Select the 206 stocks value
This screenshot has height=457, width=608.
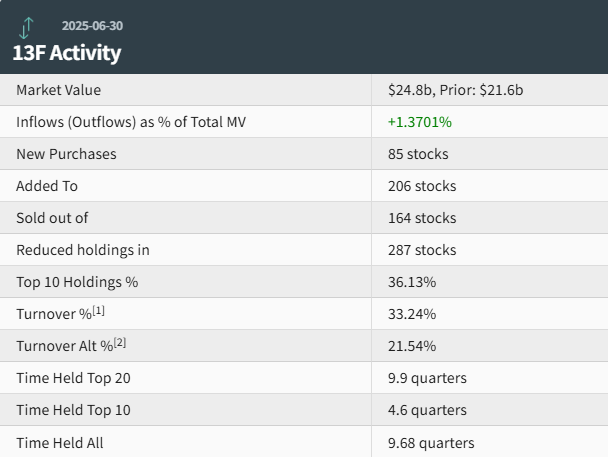coord(422,186)
